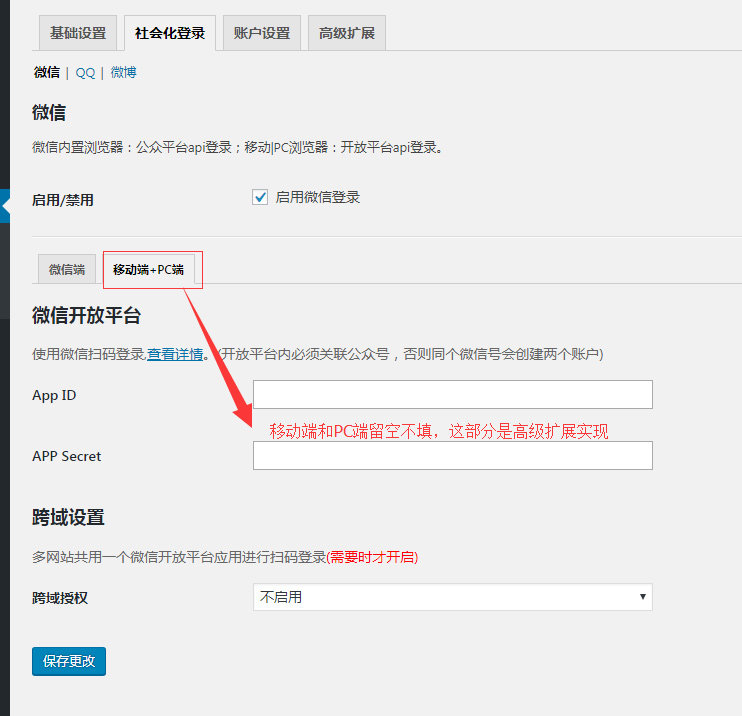Click the App ID field label
Viewport: 742px width, 716px height.
pyautogui.click(x=54, y=395)
